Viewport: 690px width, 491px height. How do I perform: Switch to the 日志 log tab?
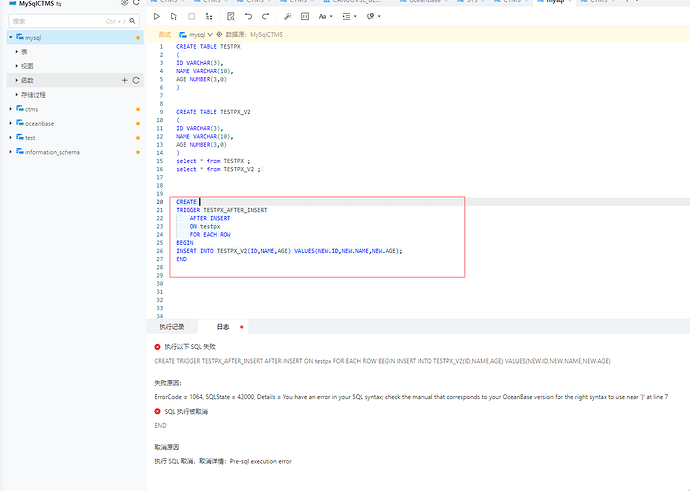coord(223,327)
